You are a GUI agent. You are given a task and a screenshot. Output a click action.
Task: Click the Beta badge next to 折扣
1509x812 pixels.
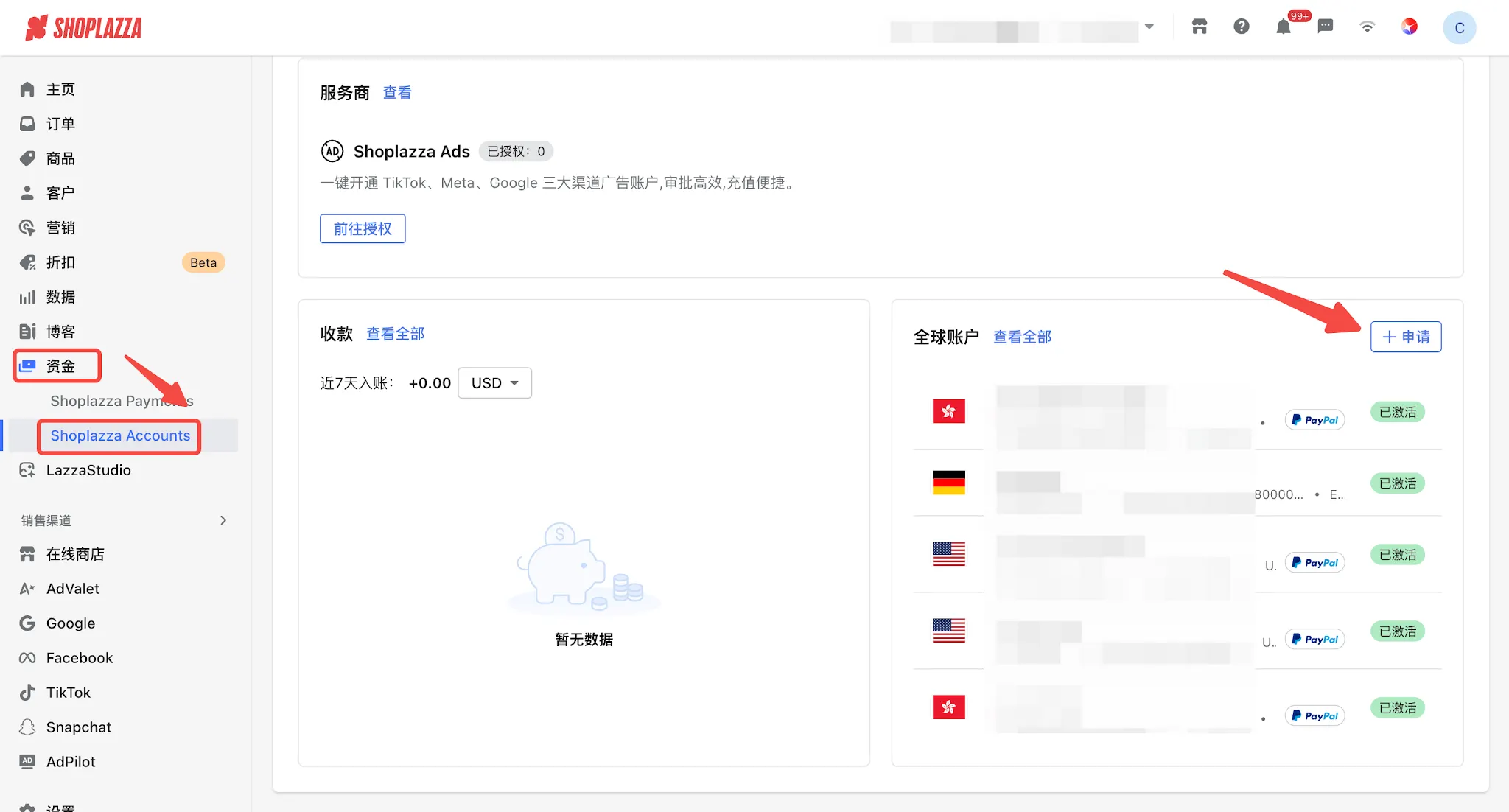(203, 262)
